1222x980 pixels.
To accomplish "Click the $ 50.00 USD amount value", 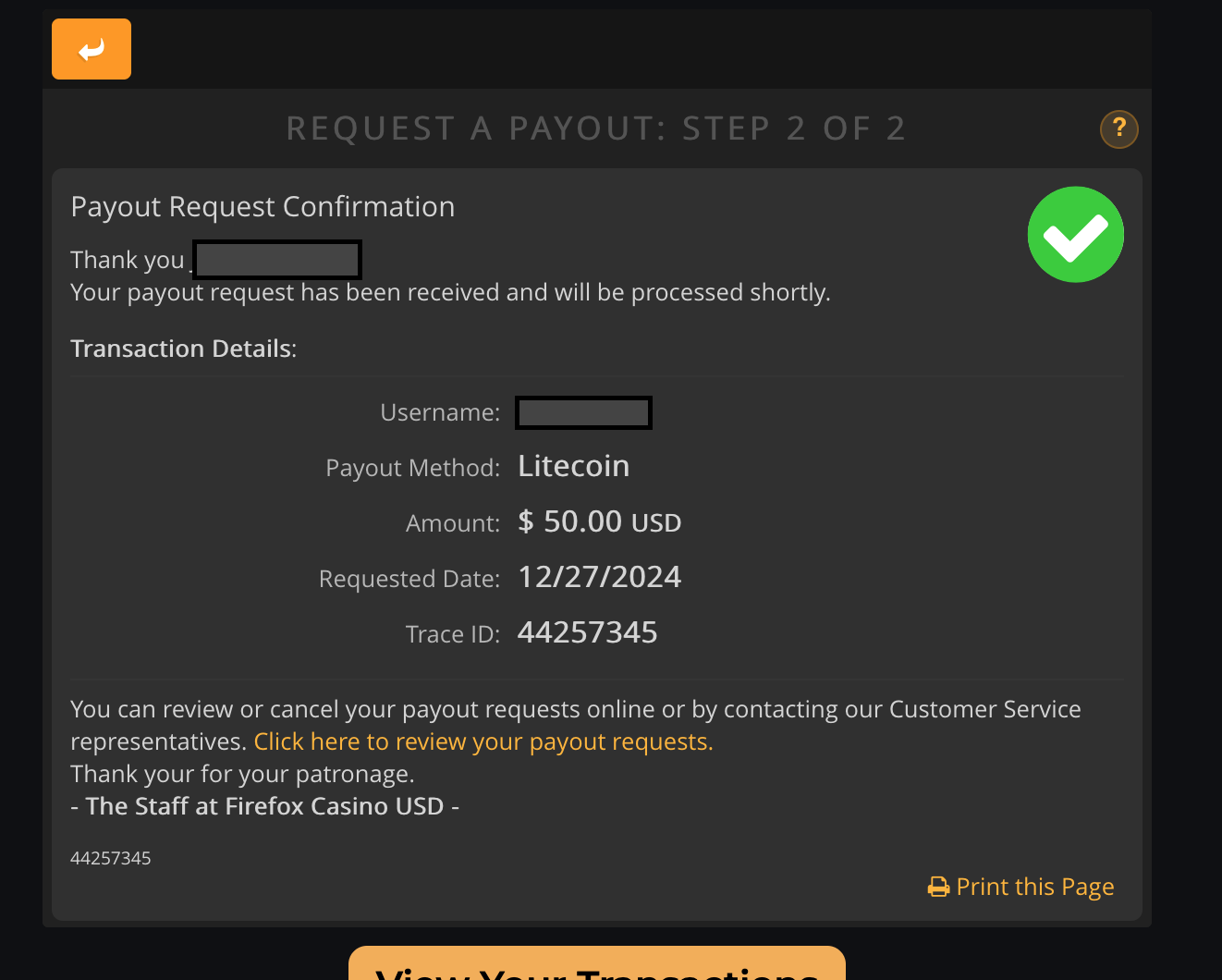I will [599, 522].
